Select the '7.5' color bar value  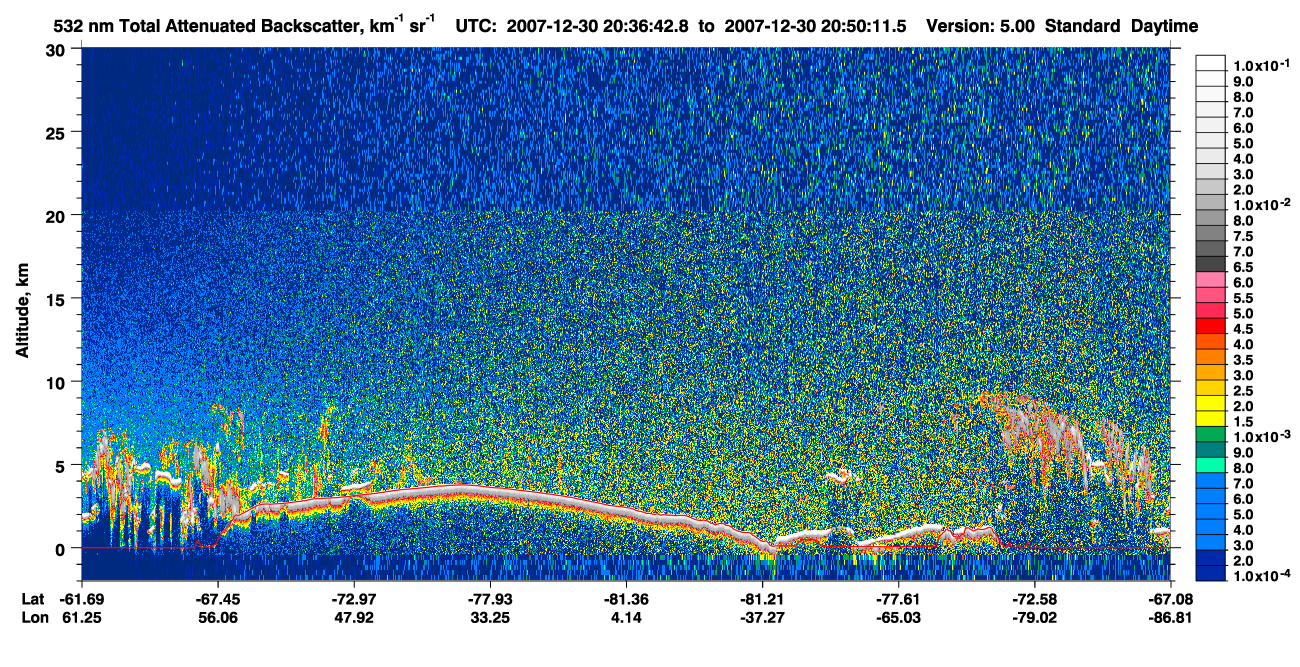tap(1243, 236)
